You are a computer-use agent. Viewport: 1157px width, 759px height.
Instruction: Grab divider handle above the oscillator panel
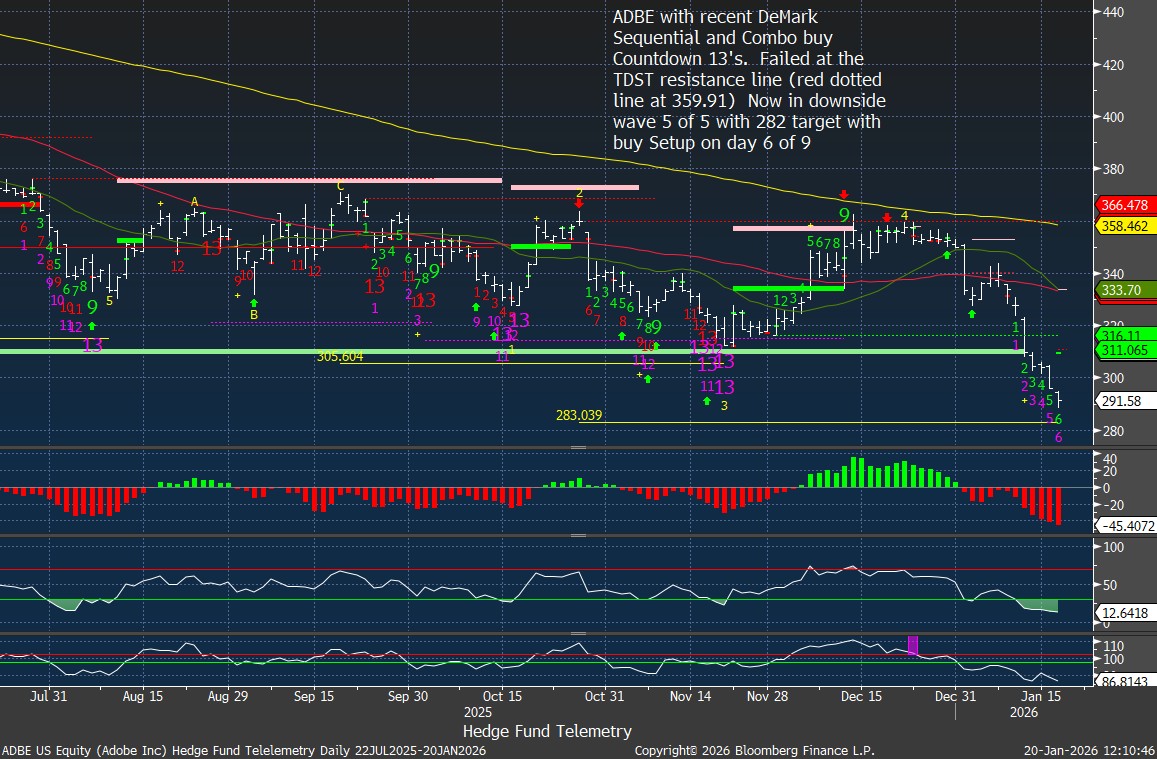click(x=577, y=536)
